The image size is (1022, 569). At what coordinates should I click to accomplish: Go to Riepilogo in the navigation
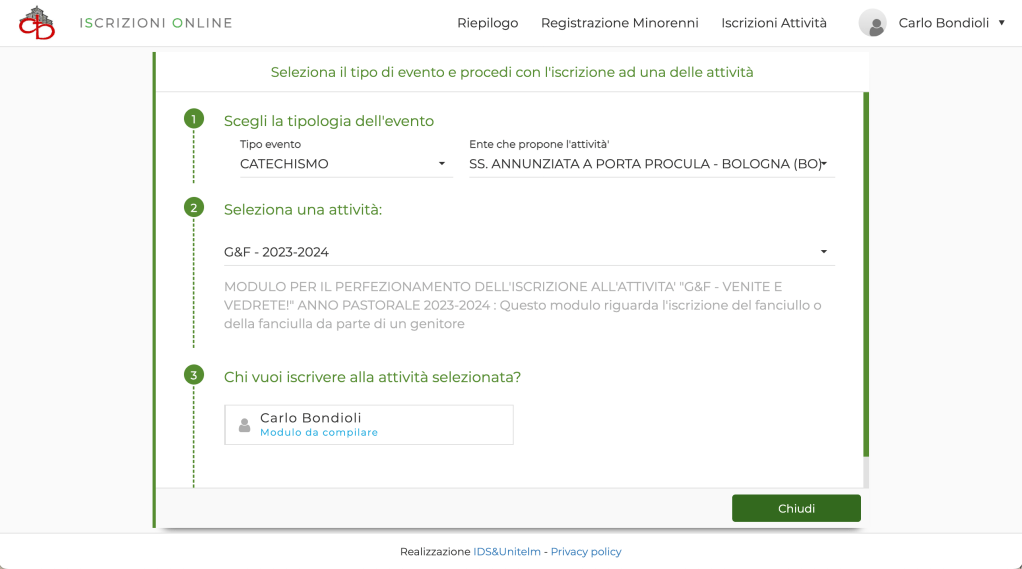coord(487,23)
